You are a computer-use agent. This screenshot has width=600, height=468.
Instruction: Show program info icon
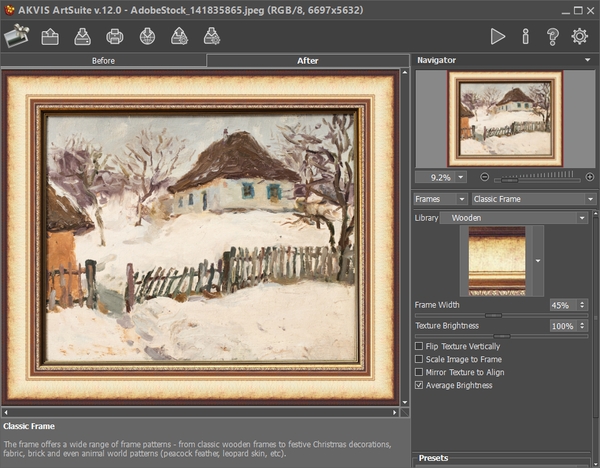pos(526,37)
